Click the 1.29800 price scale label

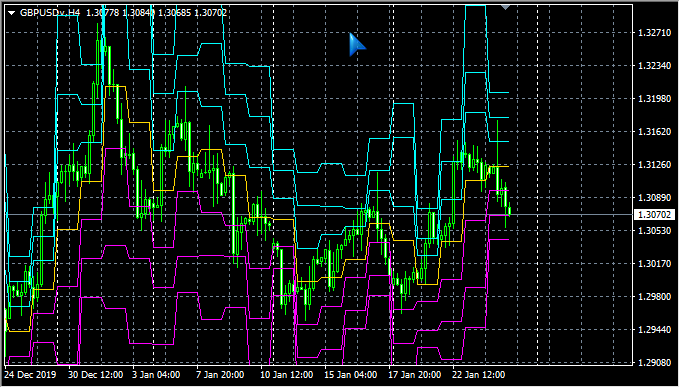654,297
